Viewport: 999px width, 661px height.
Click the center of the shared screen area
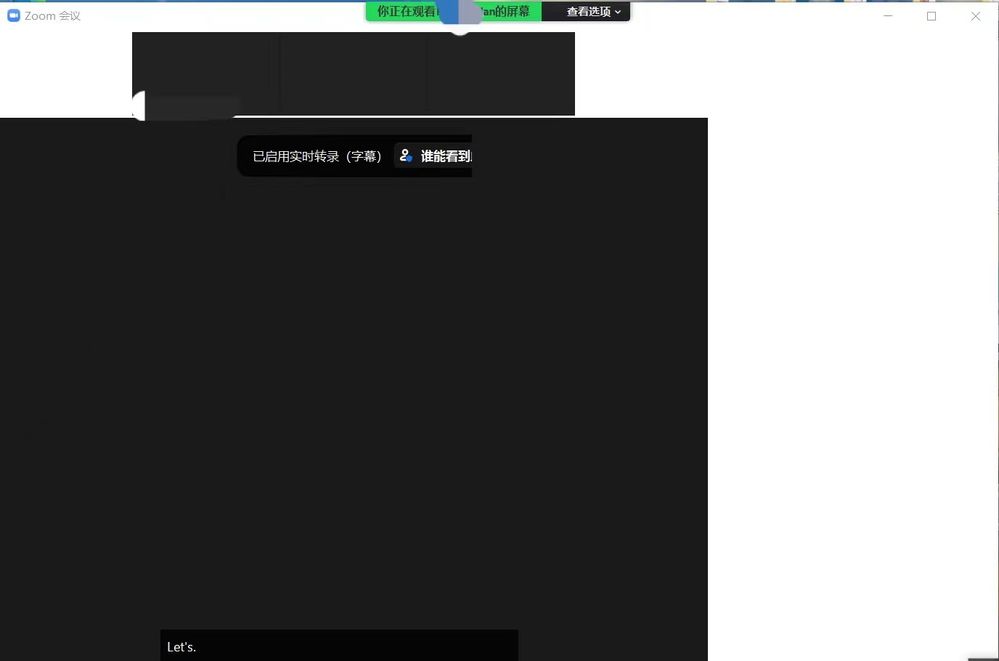pyautogui.click(x=353, y=390)
